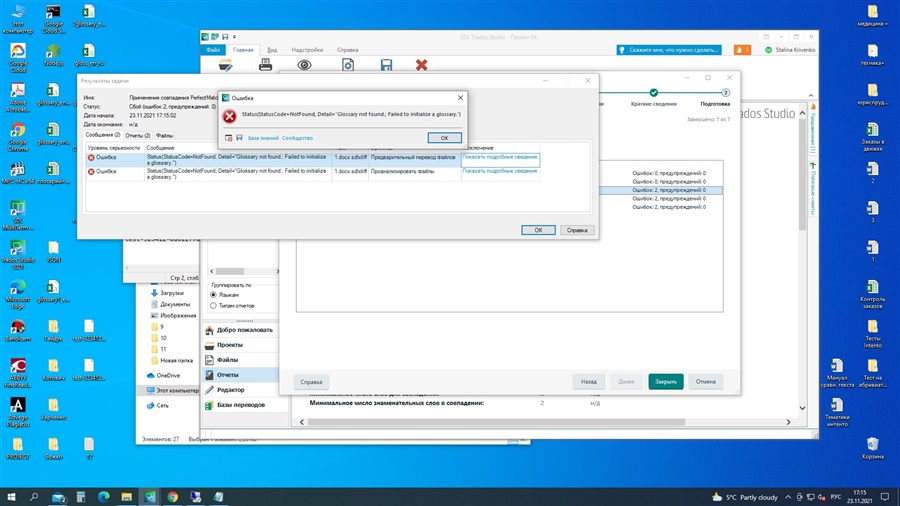Open the Редактор view in navigation pane
Screen dimensions: 900x506
point(239,390)
